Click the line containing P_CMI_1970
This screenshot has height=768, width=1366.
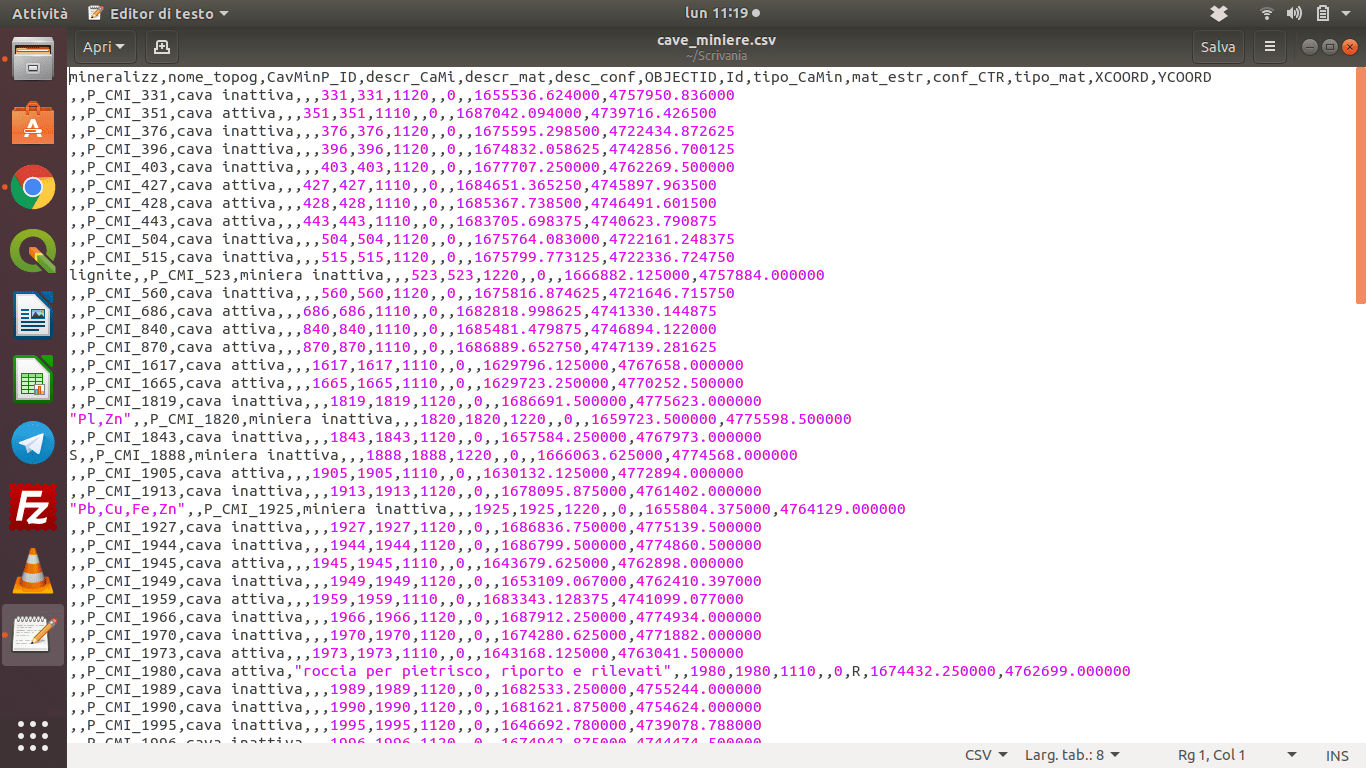pos(415,635)
